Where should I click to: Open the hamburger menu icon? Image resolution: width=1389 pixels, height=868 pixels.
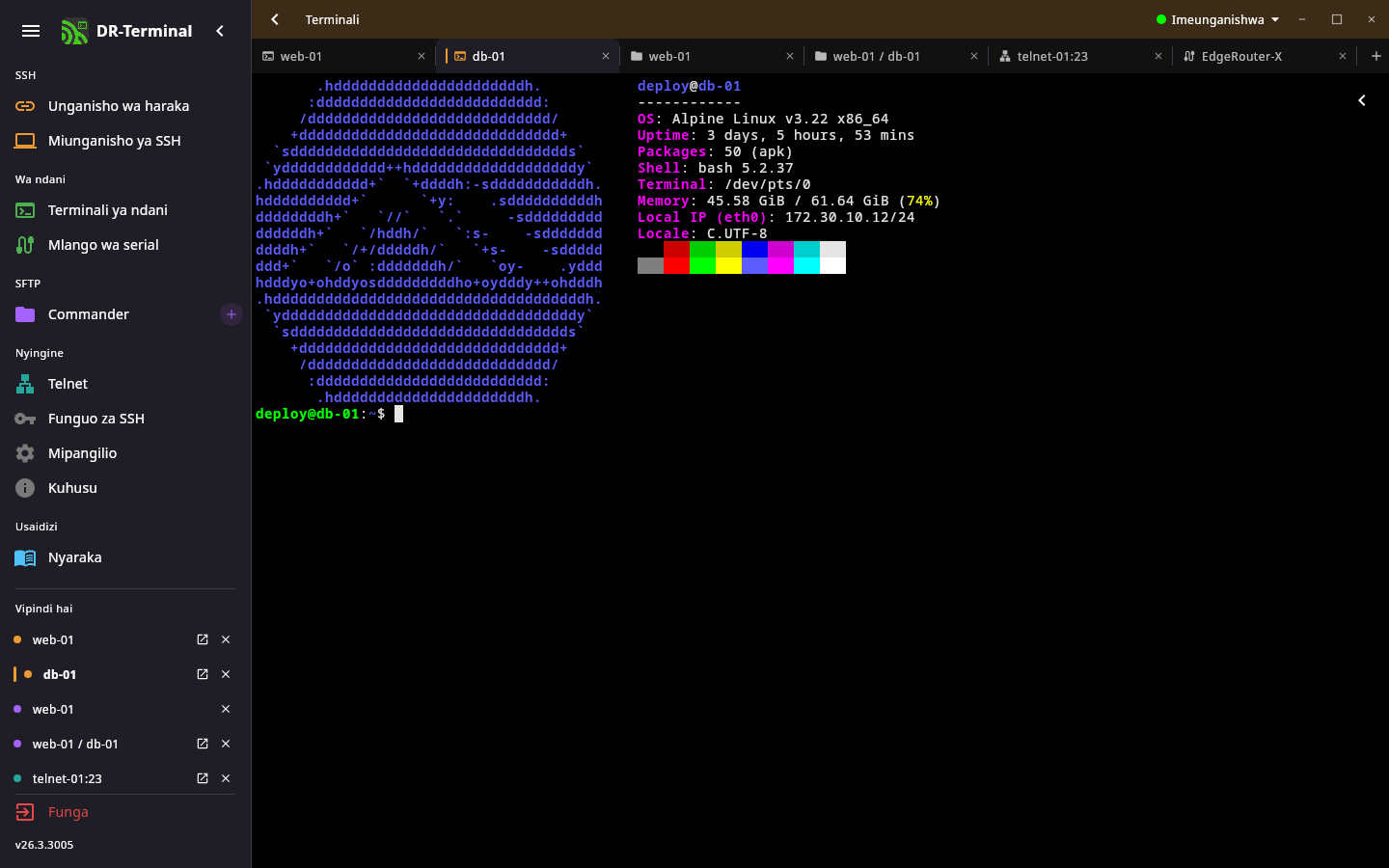[x=31, y=31]
